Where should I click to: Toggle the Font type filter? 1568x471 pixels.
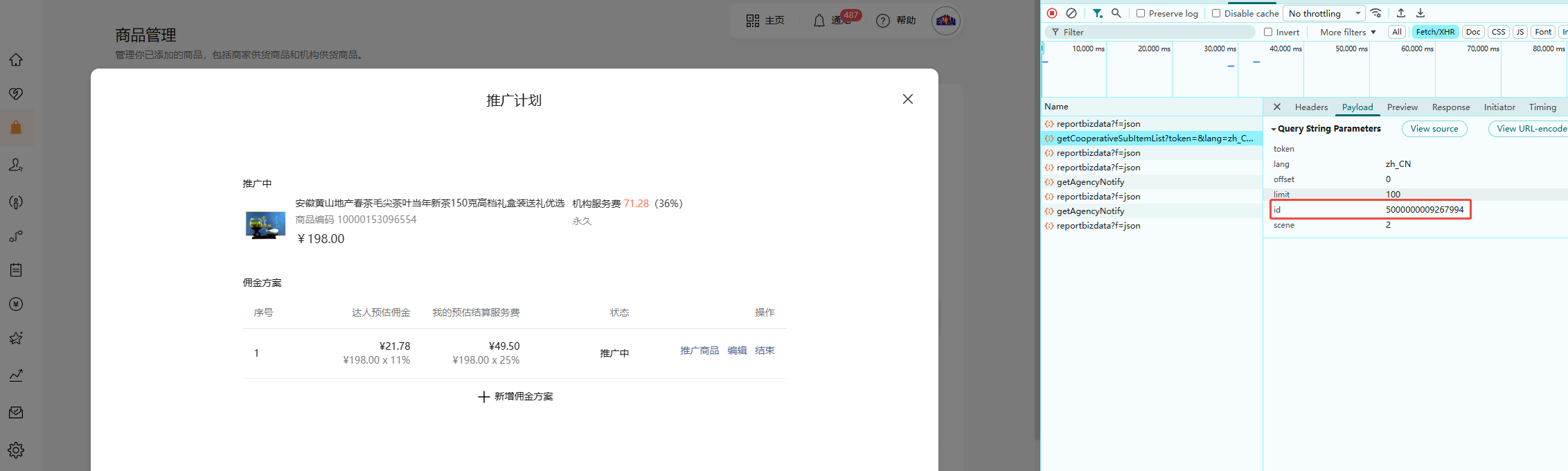click(1543, 32)
